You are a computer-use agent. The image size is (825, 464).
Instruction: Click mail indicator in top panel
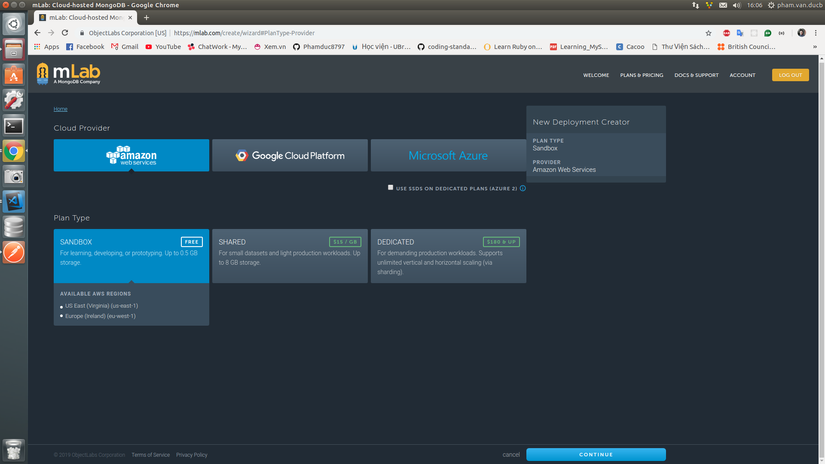coord(723,5)
